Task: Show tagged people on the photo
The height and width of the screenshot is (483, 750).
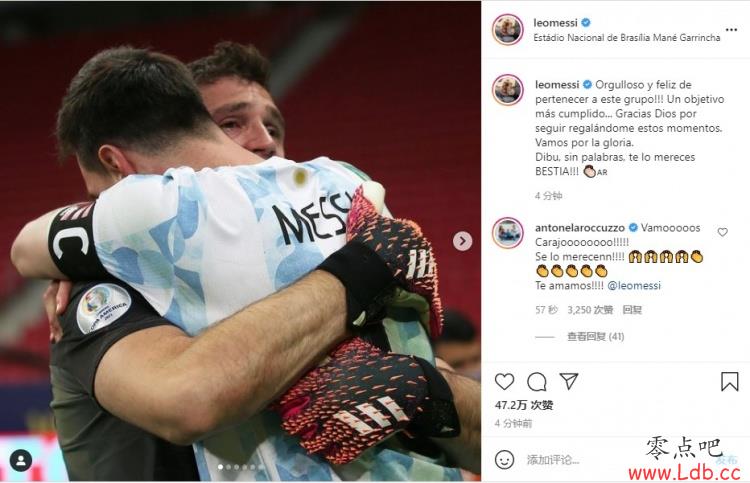Action: [x=21, y=461]
